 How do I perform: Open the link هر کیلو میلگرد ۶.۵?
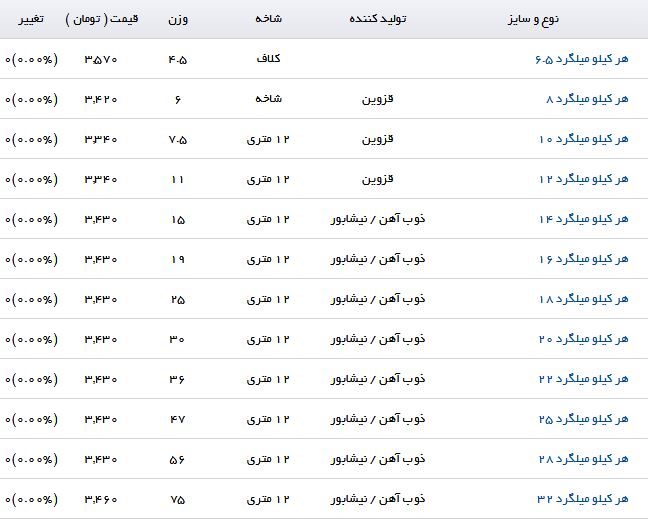[x=582, y=60]
